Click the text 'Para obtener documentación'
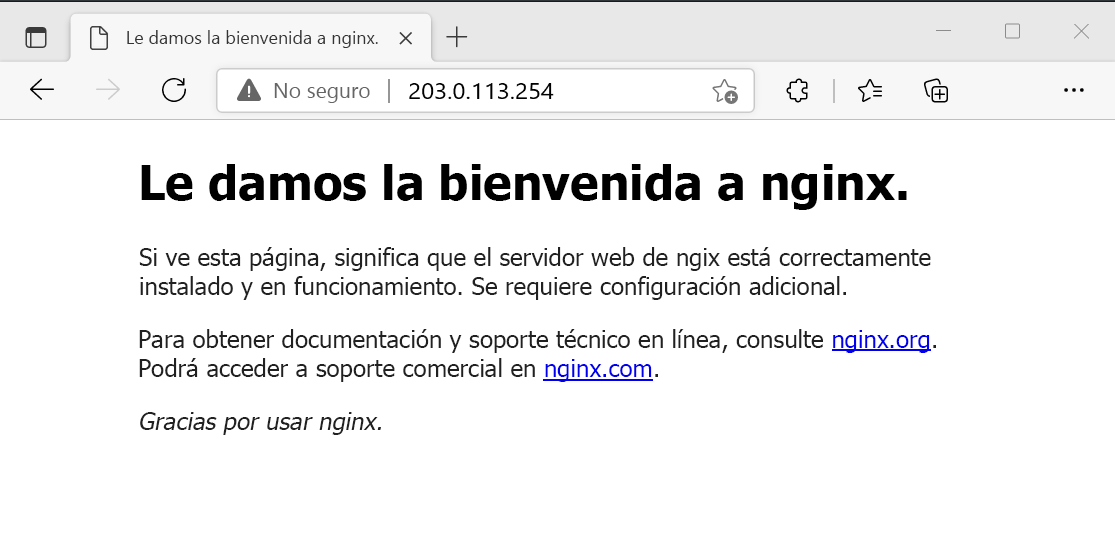This screenshot has height=538, width=1115. (x=292, y=340)
